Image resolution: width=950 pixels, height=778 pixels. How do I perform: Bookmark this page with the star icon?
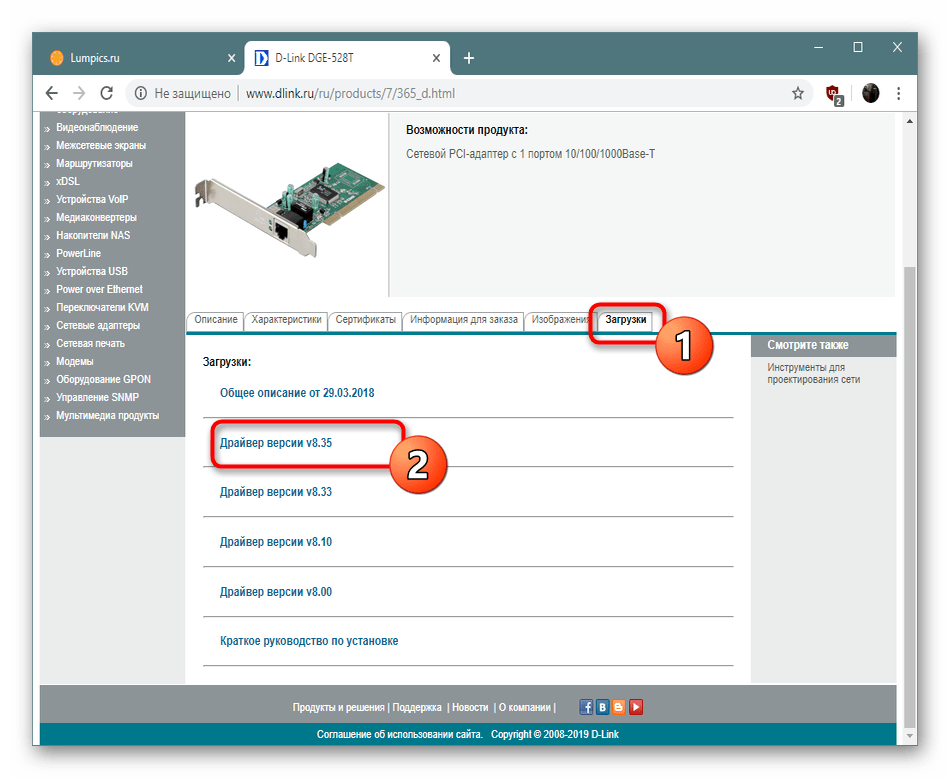click(797, 93)
